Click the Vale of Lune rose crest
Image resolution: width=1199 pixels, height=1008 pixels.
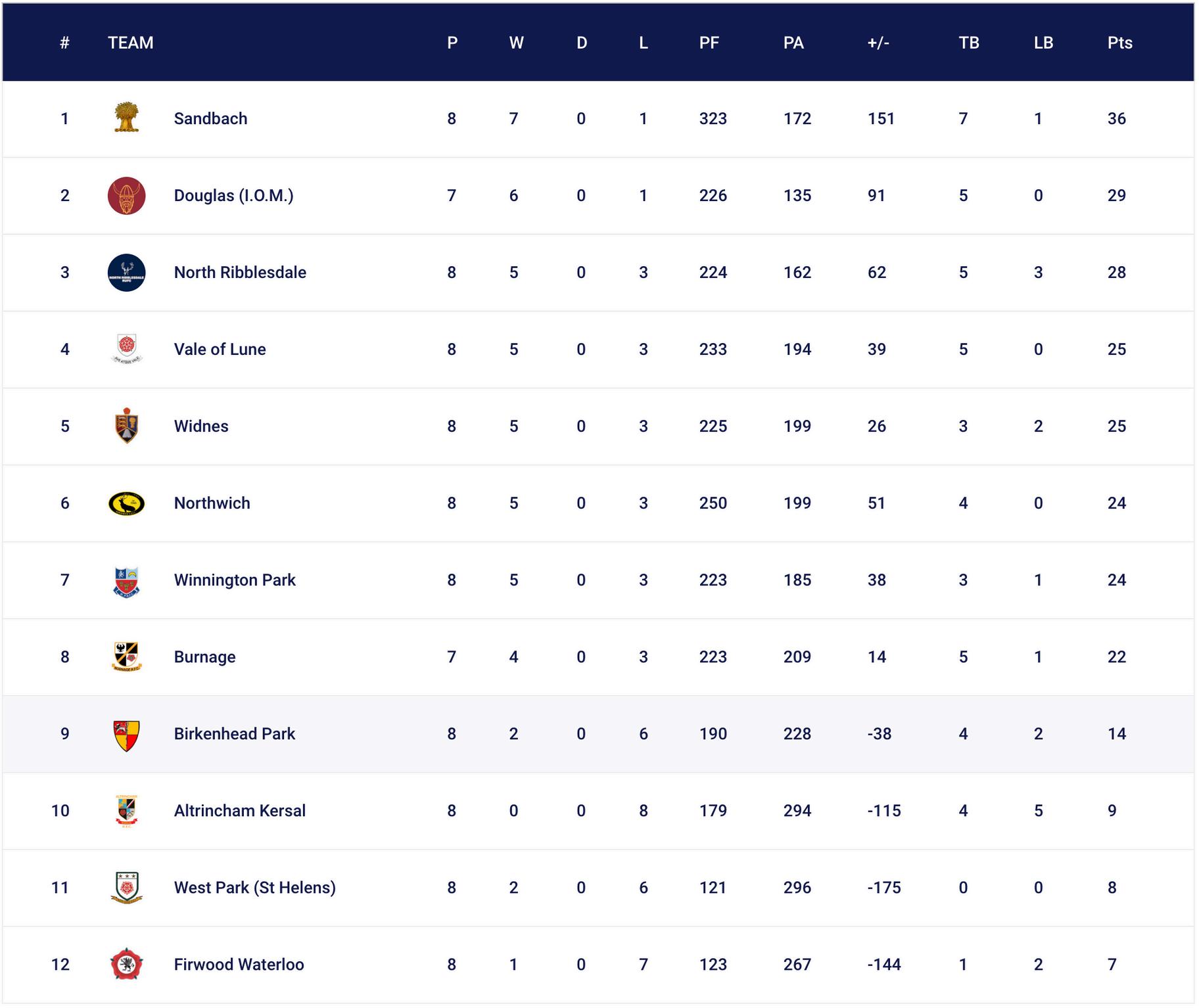click(126, 349)
